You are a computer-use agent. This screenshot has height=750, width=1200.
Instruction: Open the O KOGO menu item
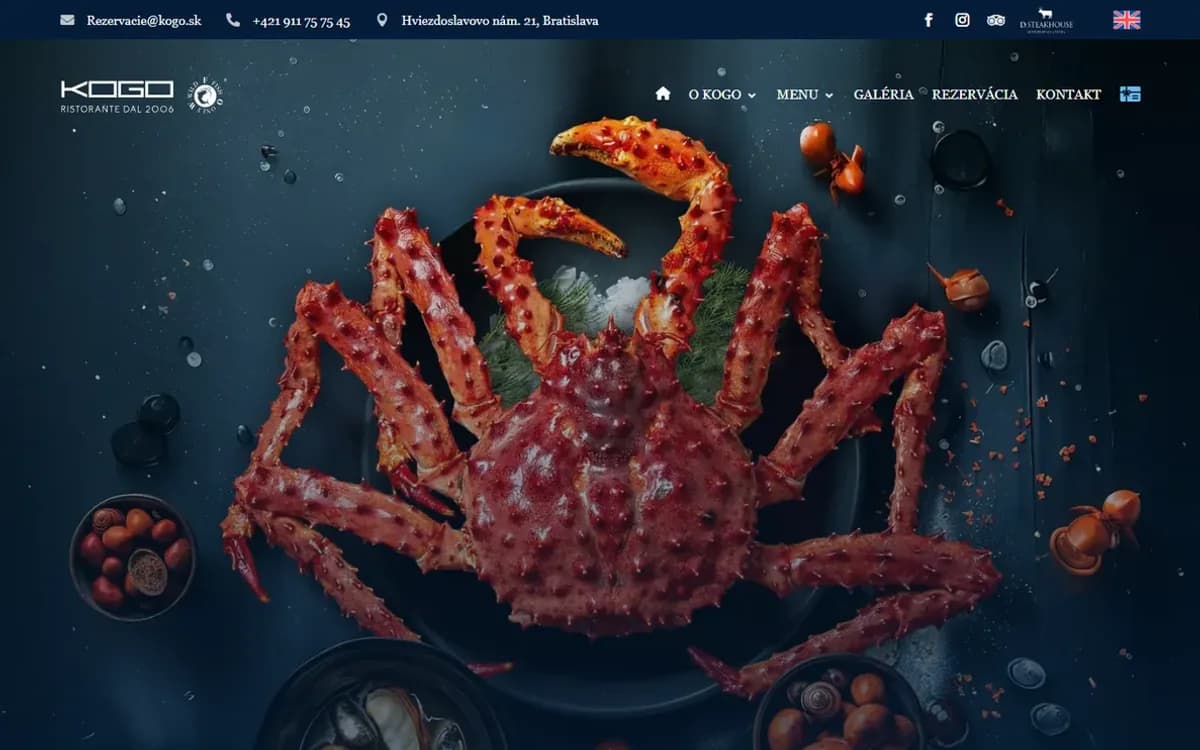tap(715, 94)
